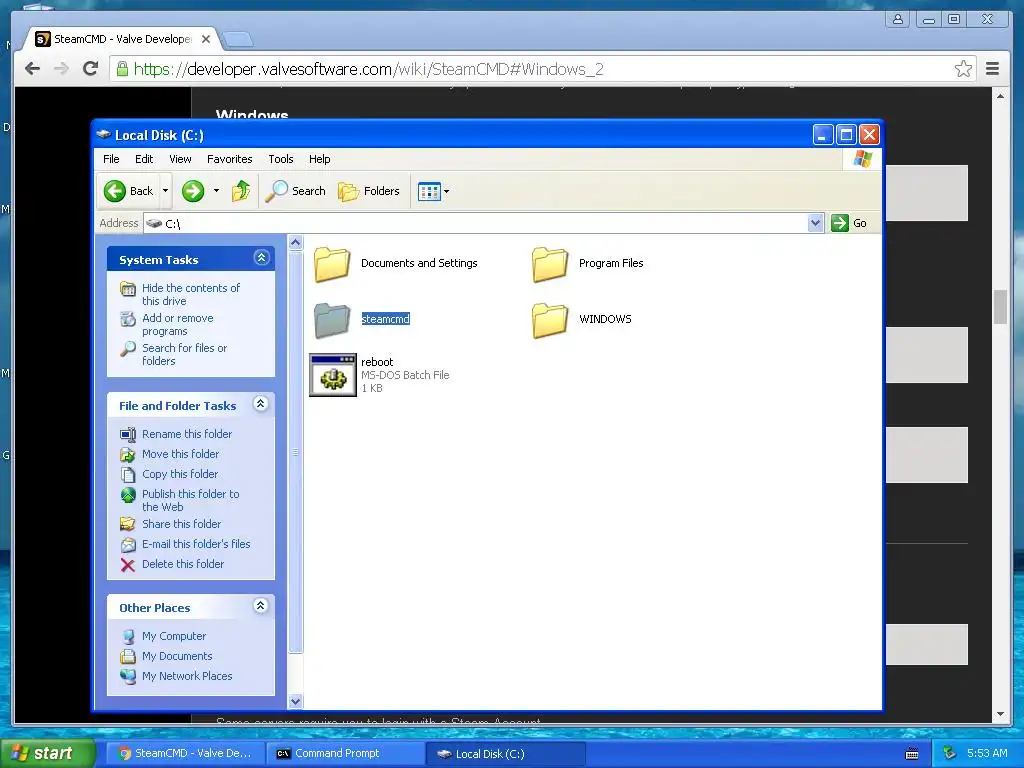1024x768 pixels.
Task: Click the 5:53 AM taskbar clock
Action: click(987, 754)
